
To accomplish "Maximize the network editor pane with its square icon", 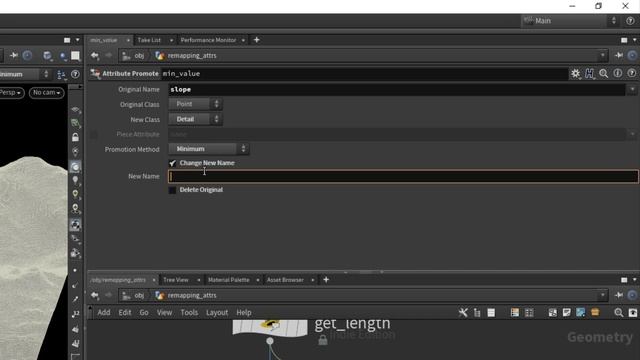I will 624,280.
